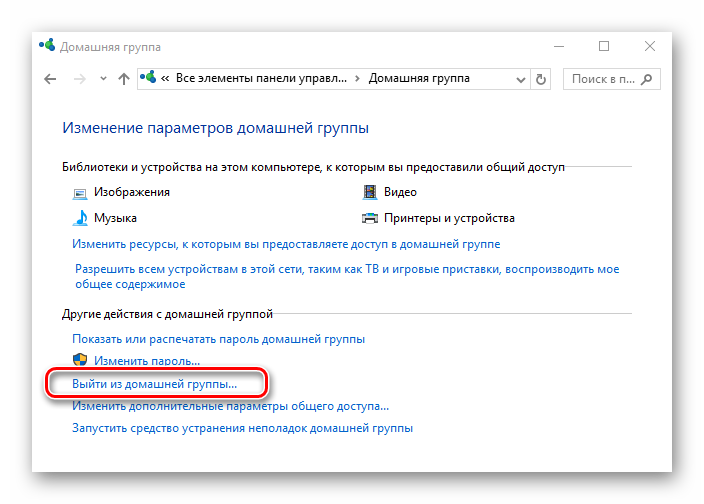Maximize the Домашняя группа window
Viewport: 704px width, 504px height.
pos(604,46)
